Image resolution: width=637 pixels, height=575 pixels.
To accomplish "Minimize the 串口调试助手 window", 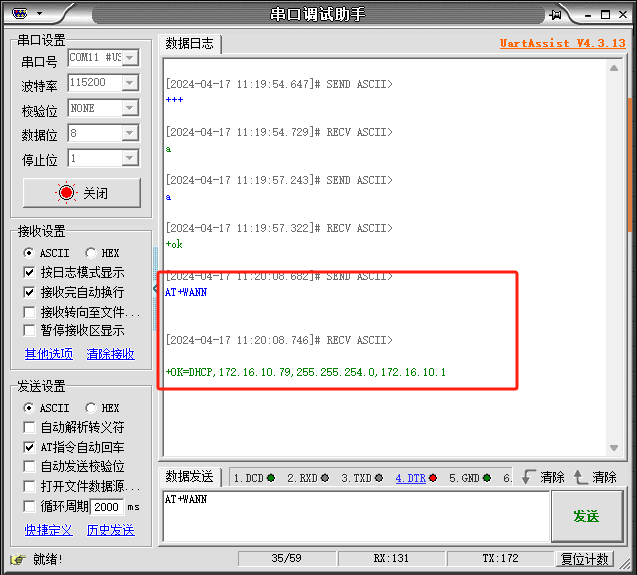I will (588, 15).
